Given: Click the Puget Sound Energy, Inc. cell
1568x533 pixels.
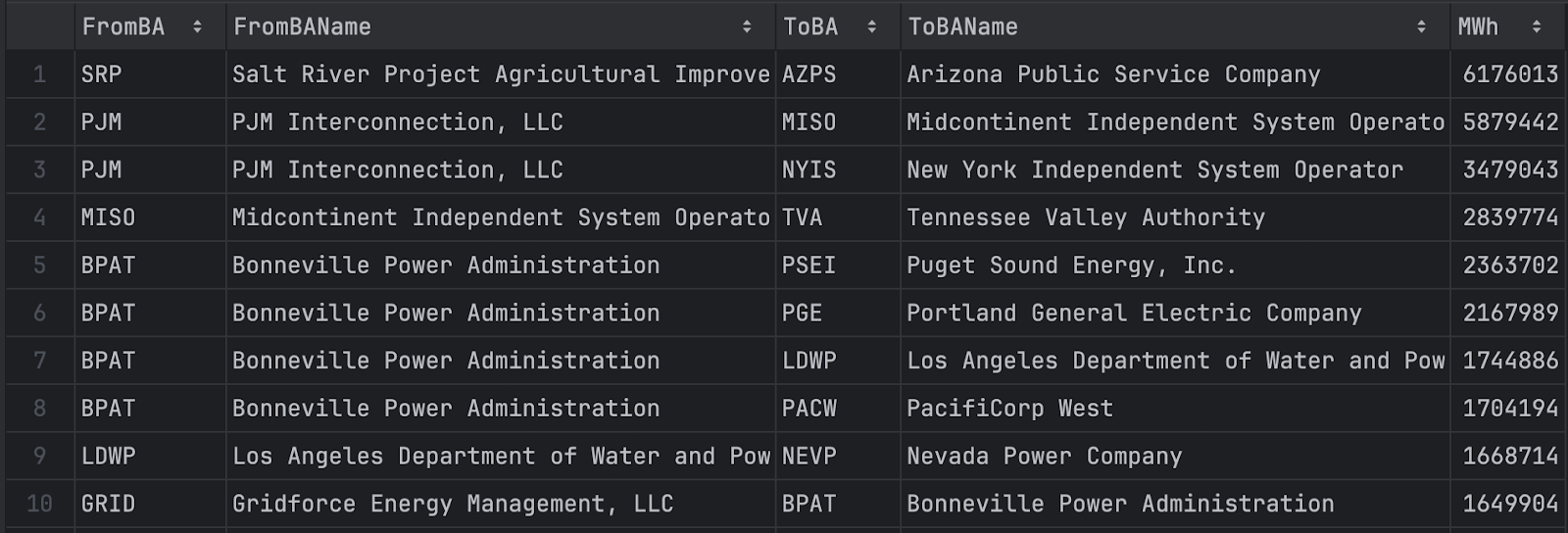Looking at the screenshot, I should pos(1175,266).
